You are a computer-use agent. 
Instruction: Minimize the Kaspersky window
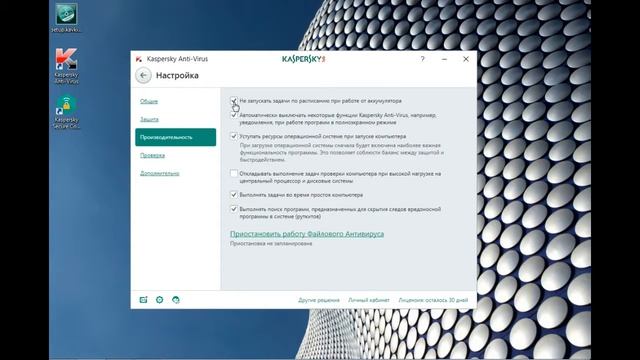coord(444,59)
